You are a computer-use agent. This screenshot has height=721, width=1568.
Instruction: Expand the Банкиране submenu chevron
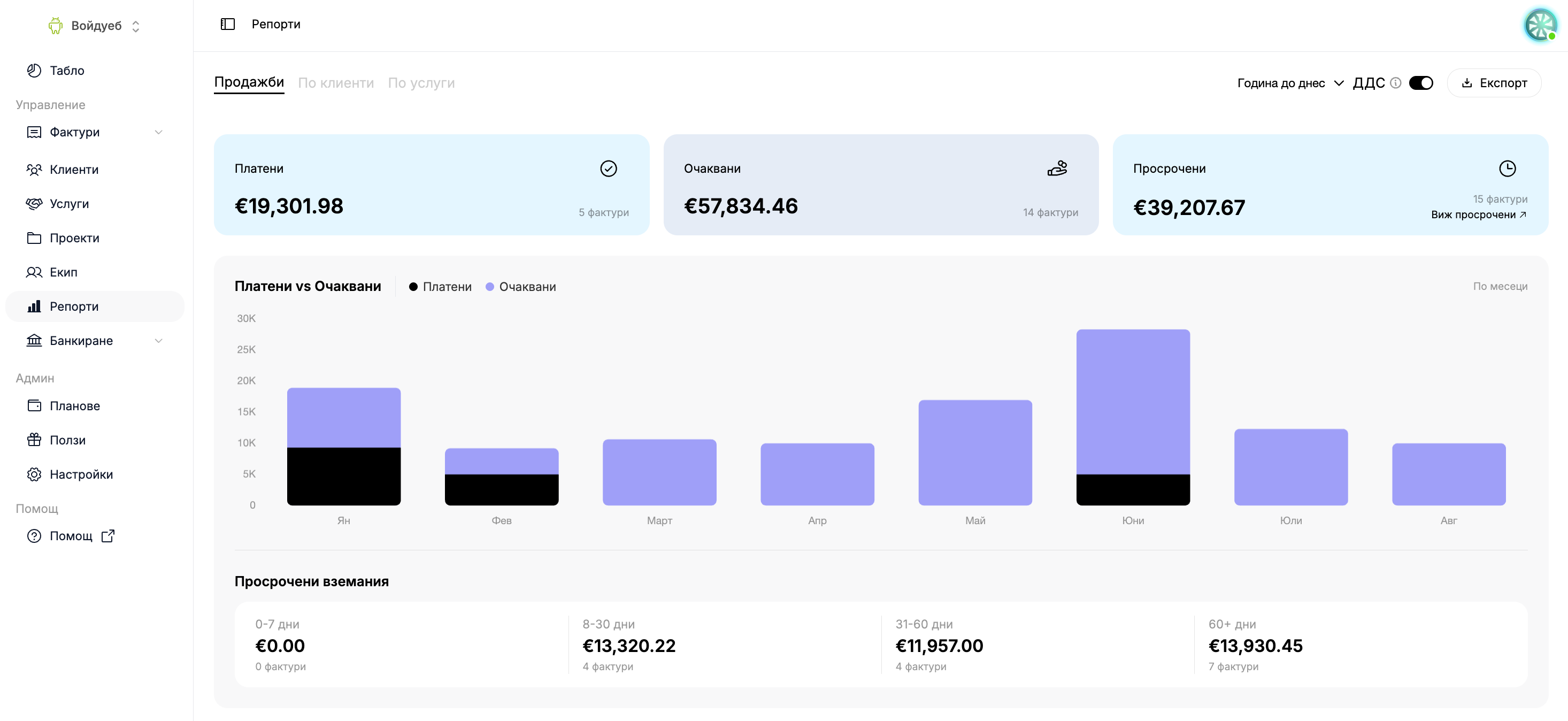[158, 340]
